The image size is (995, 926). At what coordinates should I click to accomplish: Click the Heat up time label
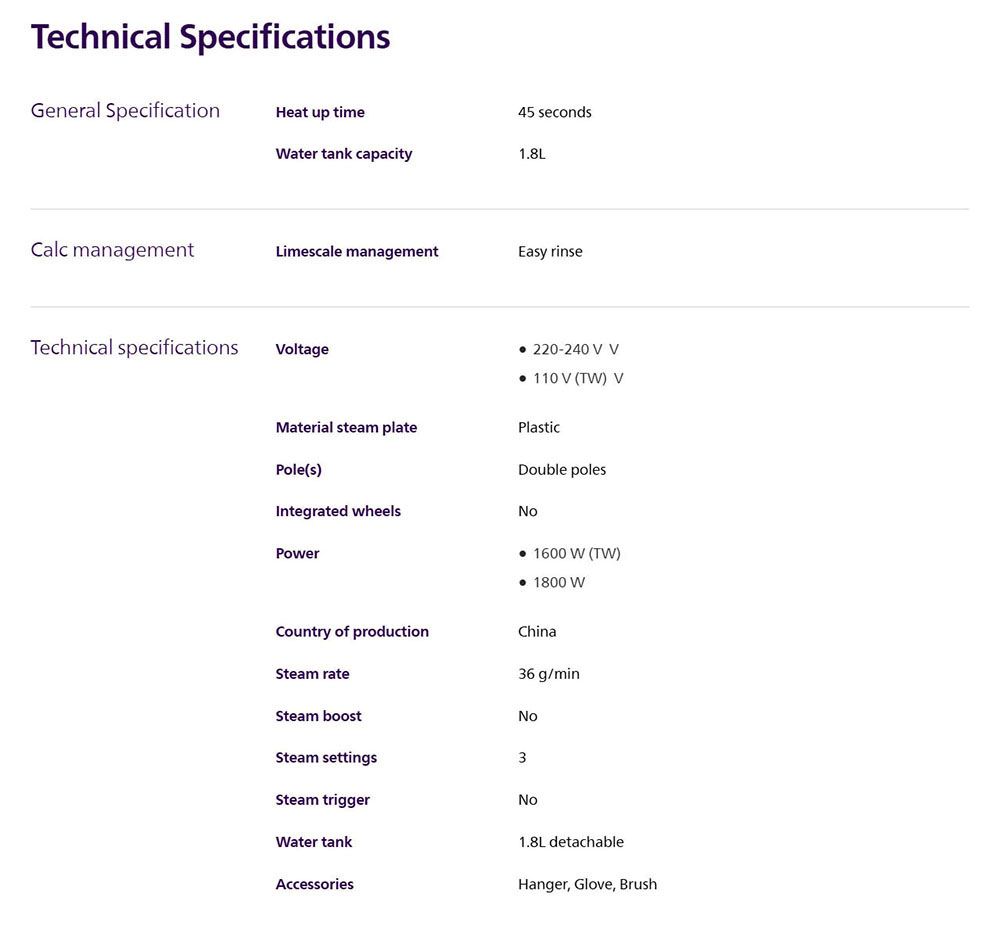320,113
